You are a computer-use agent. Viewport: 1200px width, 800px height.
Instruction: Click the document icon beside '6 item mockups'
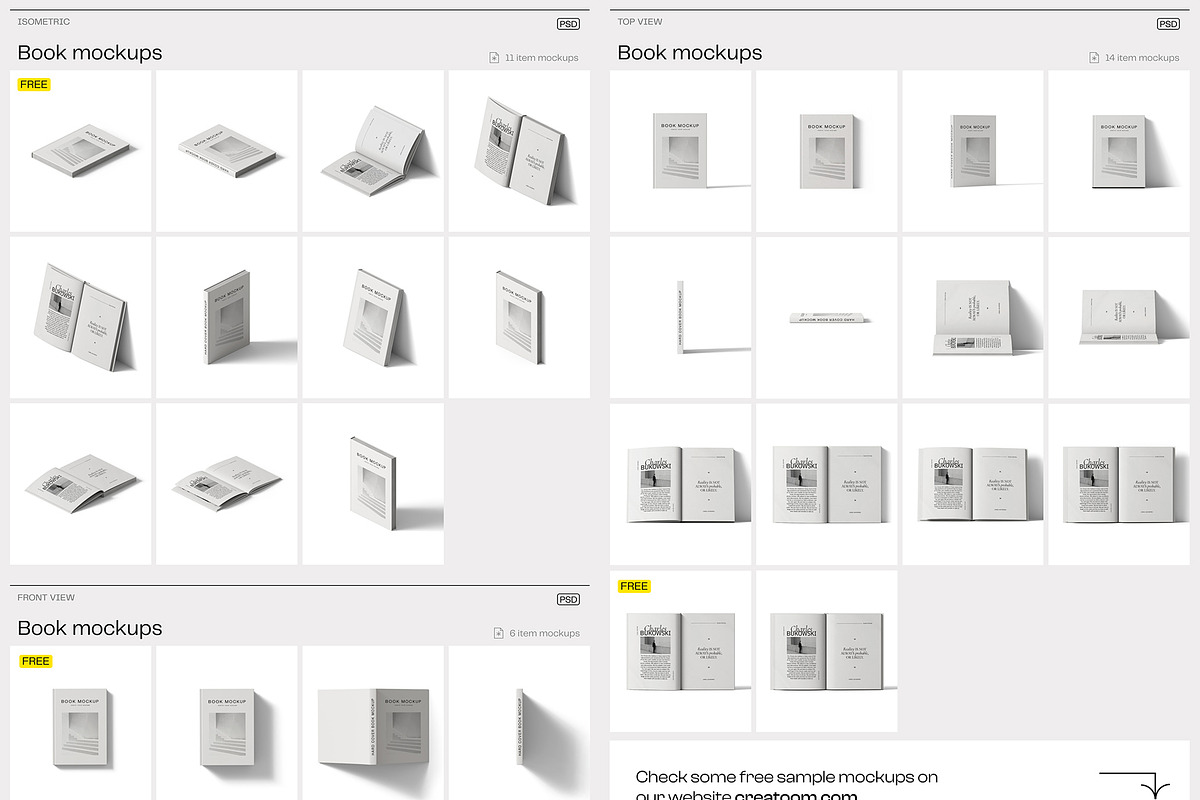click(x=499, y=633)
